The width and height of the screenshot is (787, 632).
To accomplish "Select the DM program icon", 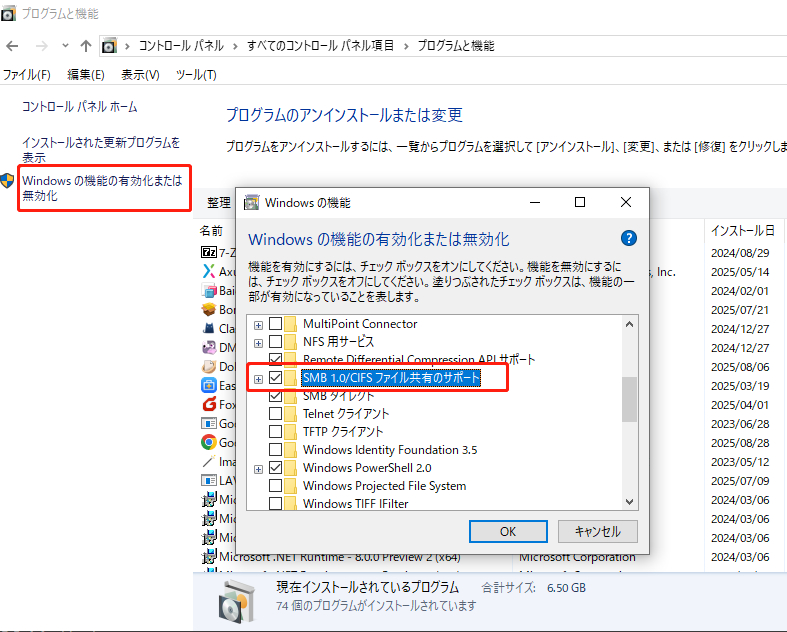I will click(x=209, y=347).
